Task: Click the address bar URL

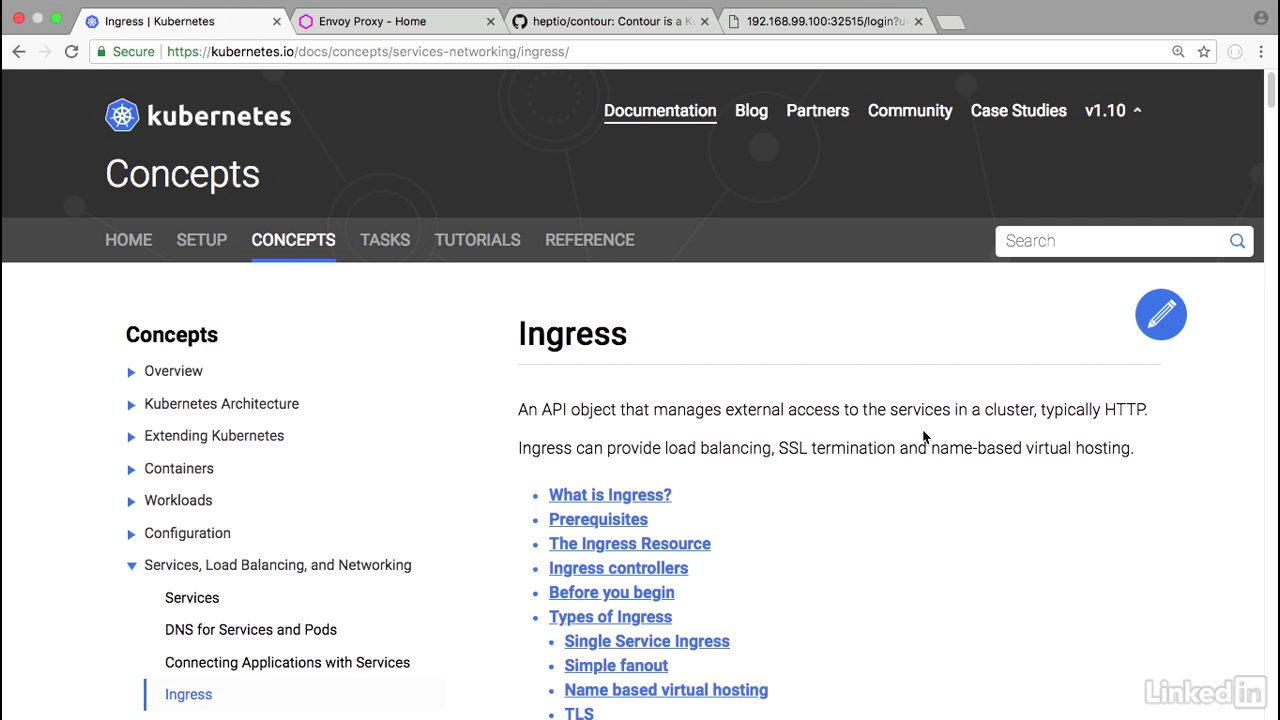Action: point(368,52)
